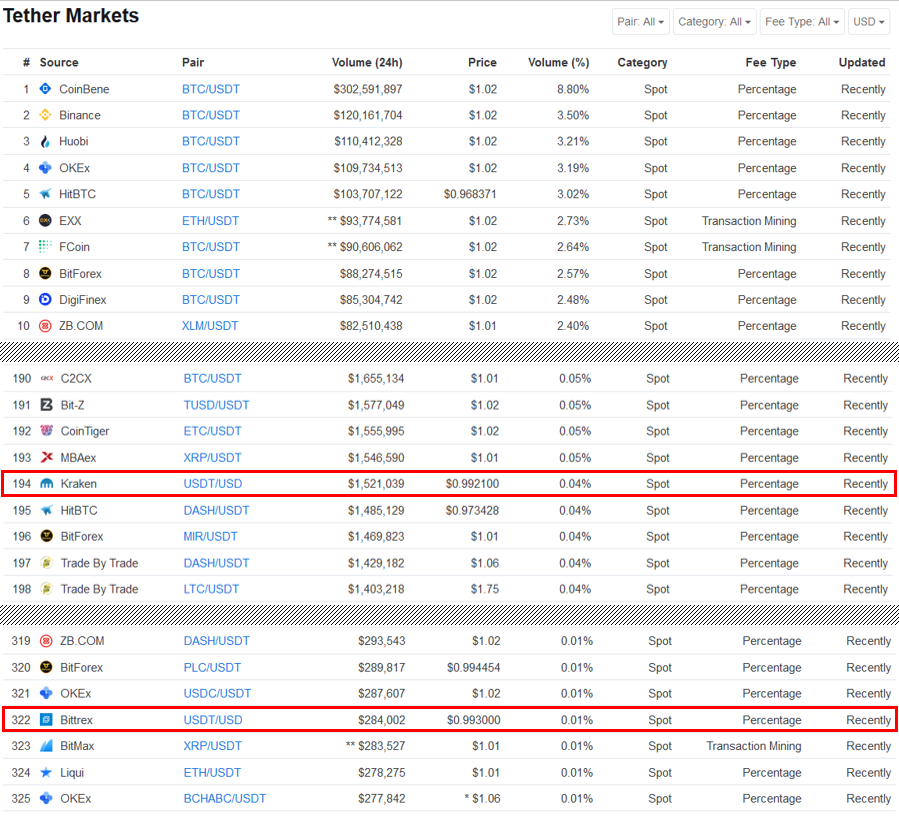Open the Pair: All dropdown
This screenshot has height=816, width=899.
(641, 22)
